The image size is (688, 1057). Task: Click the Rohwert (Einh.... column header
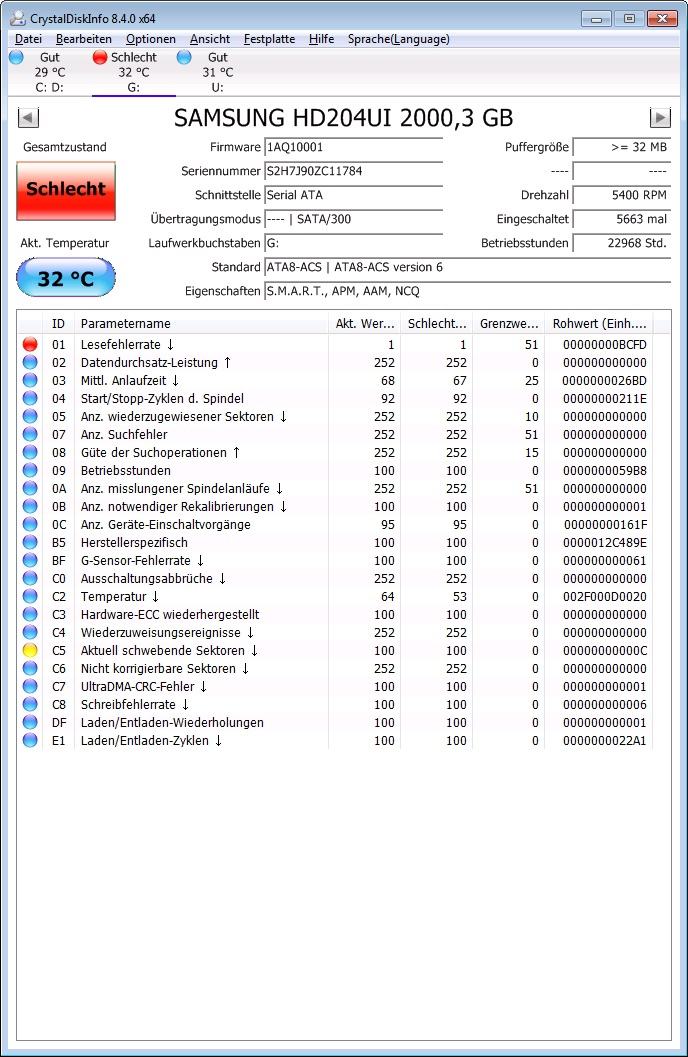click(x=599, y=324)
